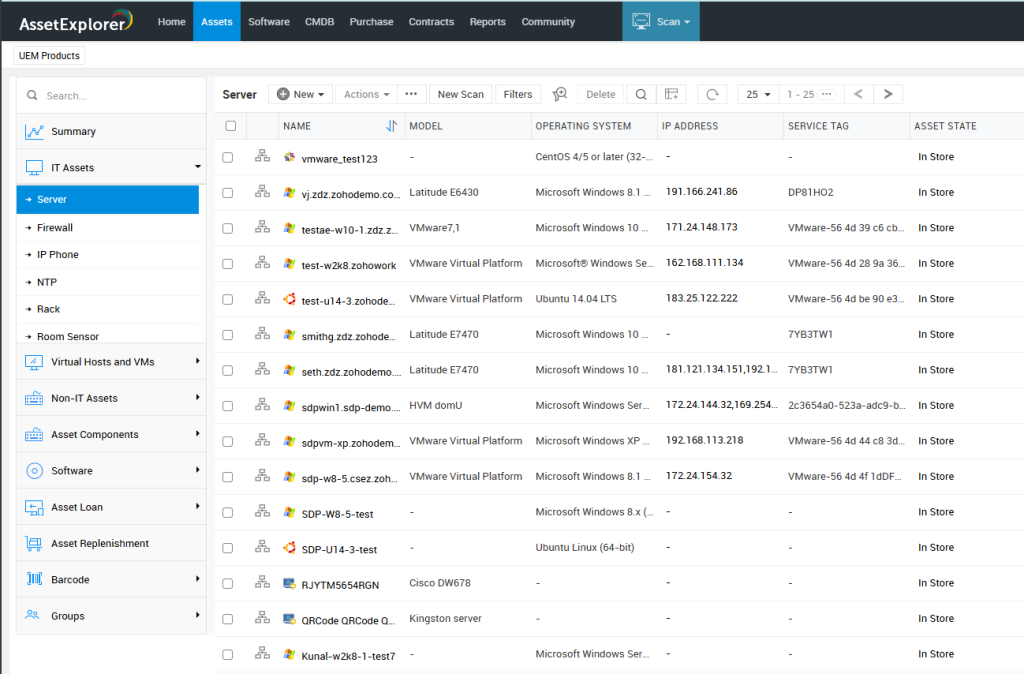Viewport: 1024px width, 674px height.
Task: Check the box for sdpwin1.sdp-demo
Action: click(227, 406)
